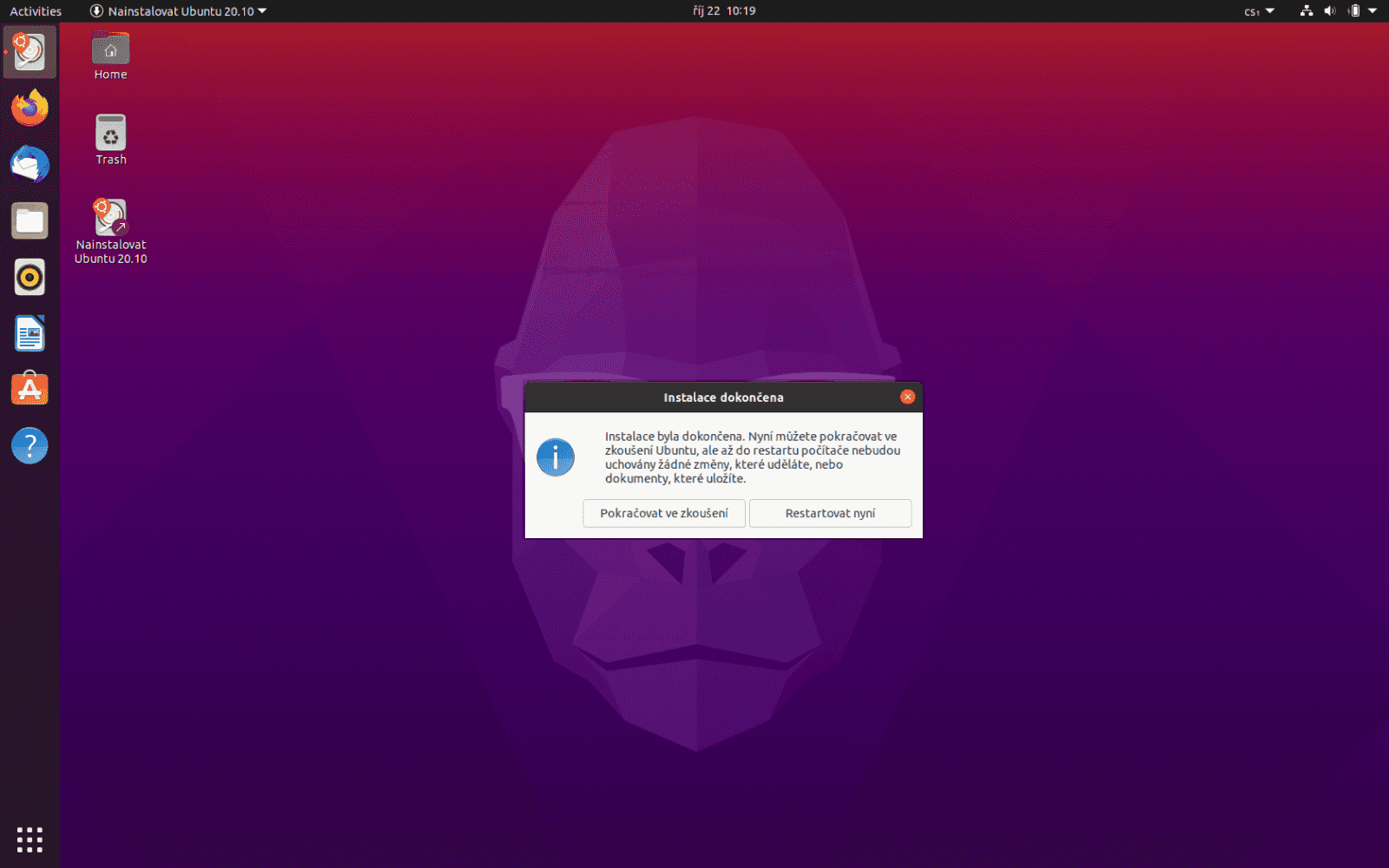The height and width of the screenshot is (868, 1389).
Task: Click the network status icon in the panel
Action: (x=1306, y=11)
